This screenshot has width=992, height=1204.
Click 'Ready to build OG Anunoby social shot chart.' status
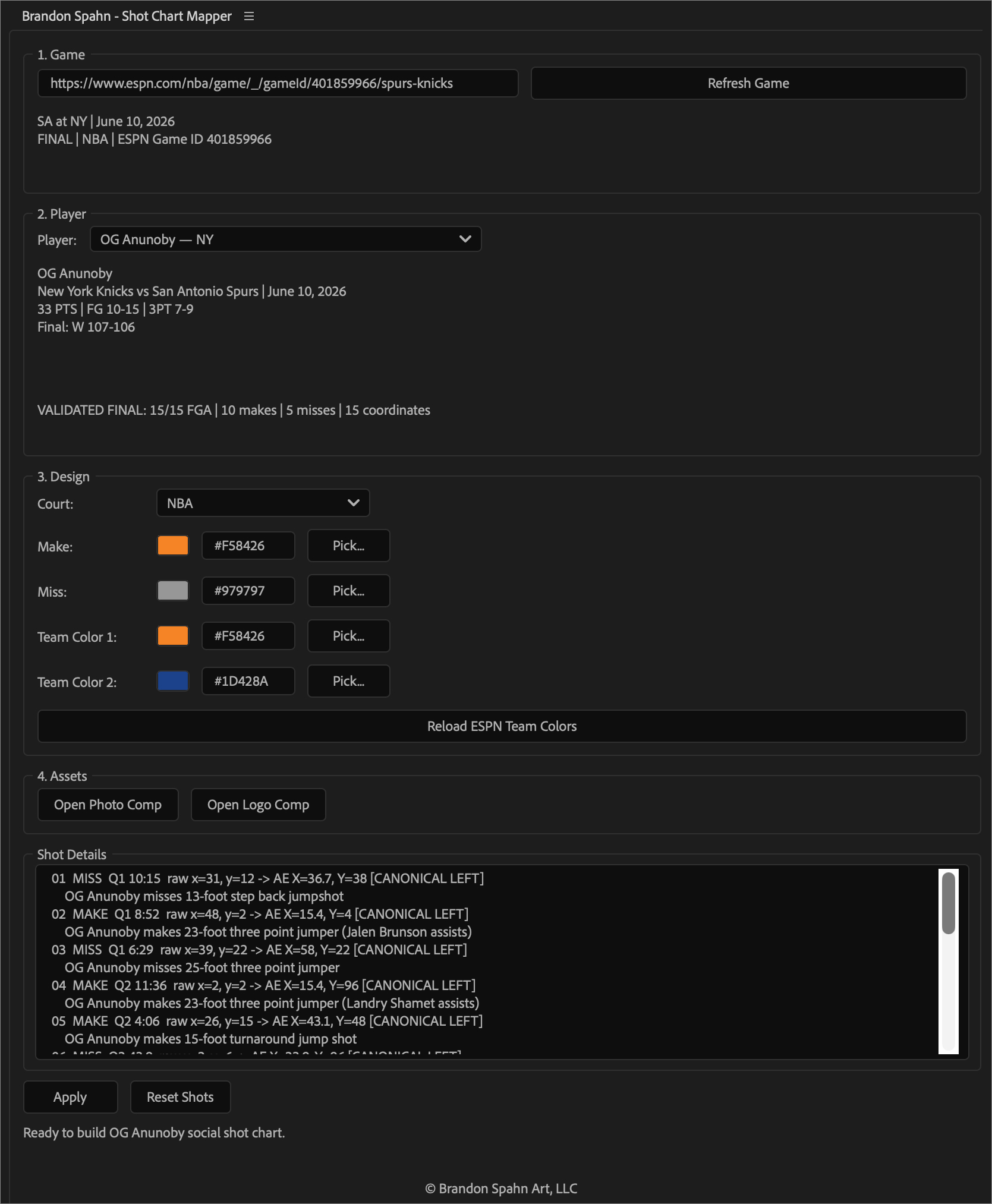click(x=154, y=1133)
